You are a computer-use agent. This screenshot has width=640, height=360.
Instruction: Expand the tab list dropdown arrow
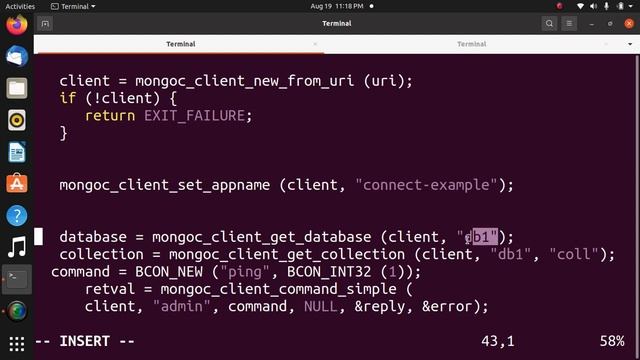630,44
